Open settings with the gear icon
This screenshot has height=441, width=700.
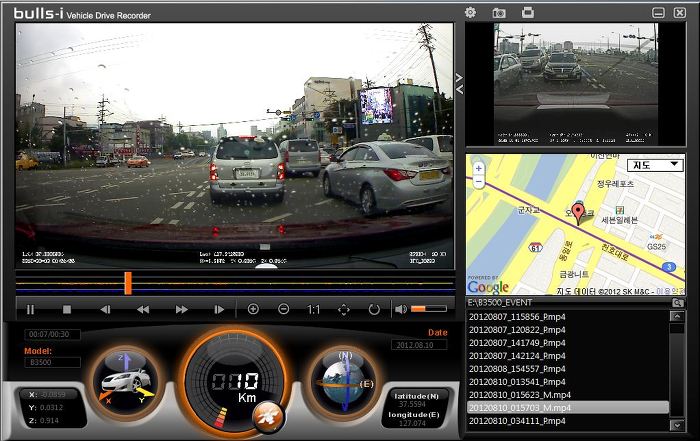[x=470, y=12]
